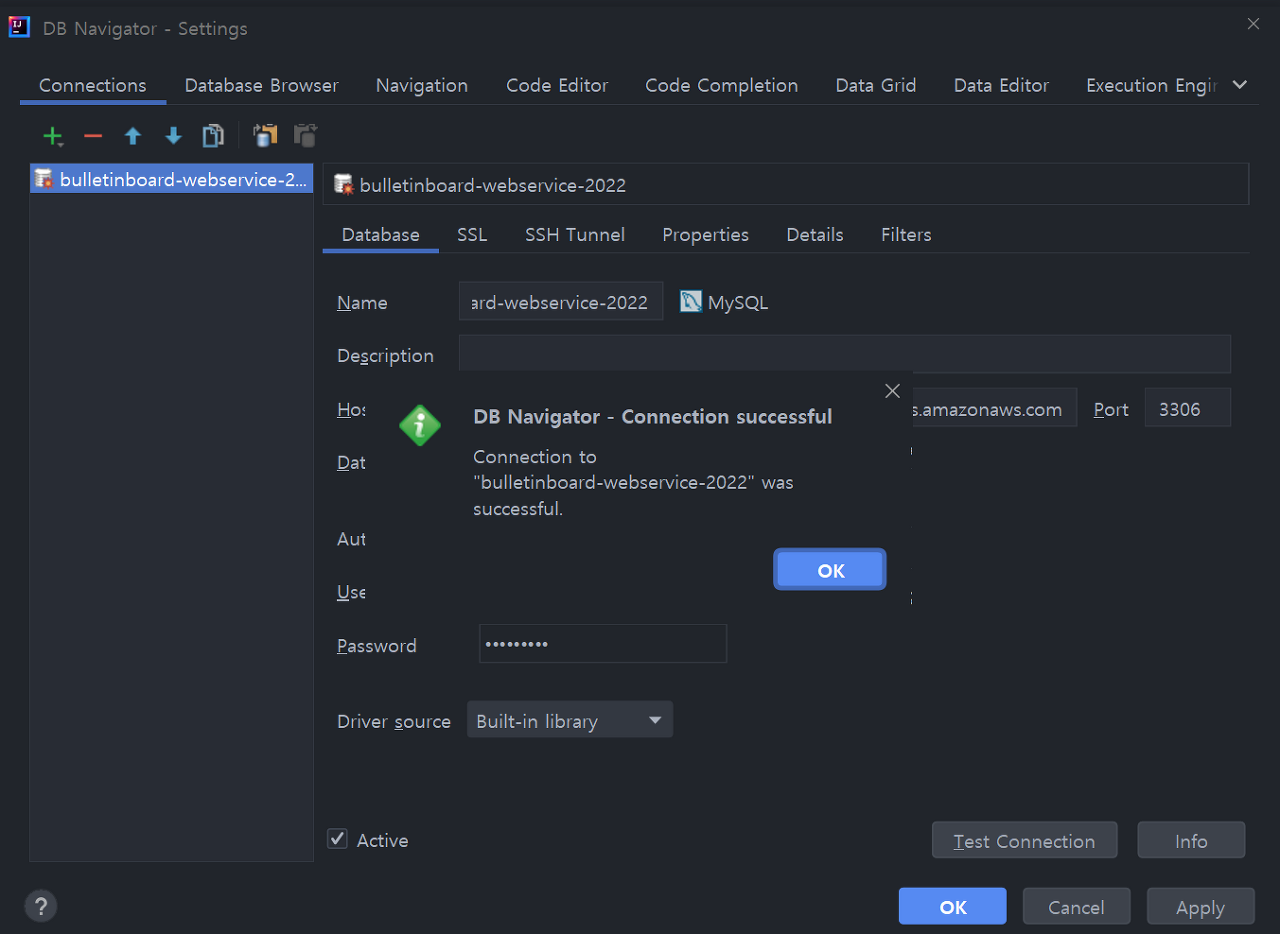Click the Test Connection button
This screenshot has width=1280, height=934.
[x=1024, y=840]
